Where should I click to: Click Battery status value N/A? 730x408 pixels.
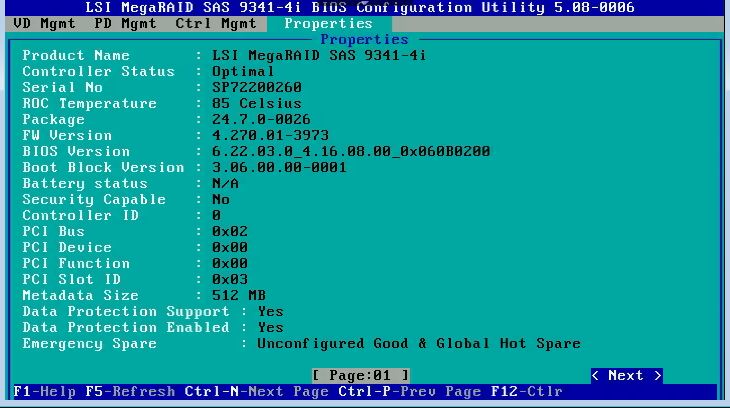point(225,184)
